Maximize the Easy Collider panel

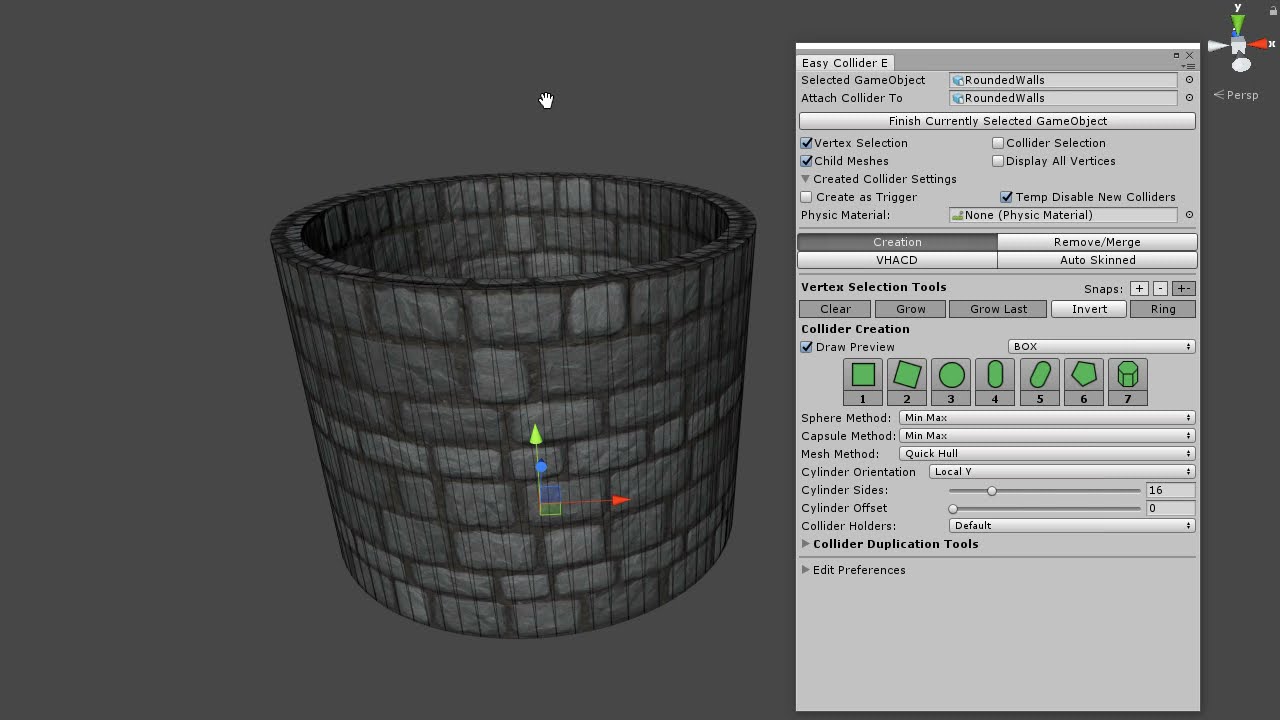[1176, 55]
